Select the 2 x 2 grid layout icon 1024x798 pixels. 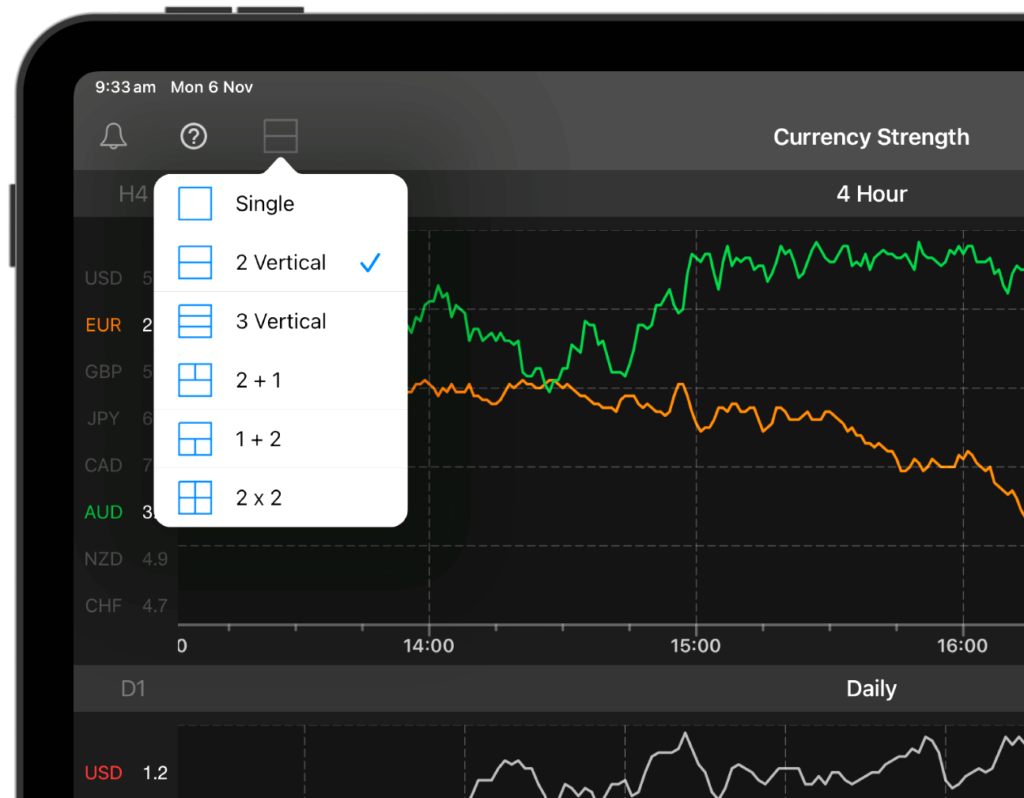[195, 497]
